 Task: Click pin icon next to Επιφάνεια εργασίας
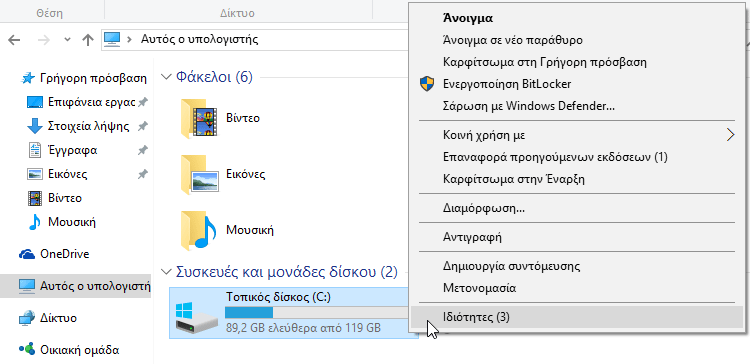143,102
